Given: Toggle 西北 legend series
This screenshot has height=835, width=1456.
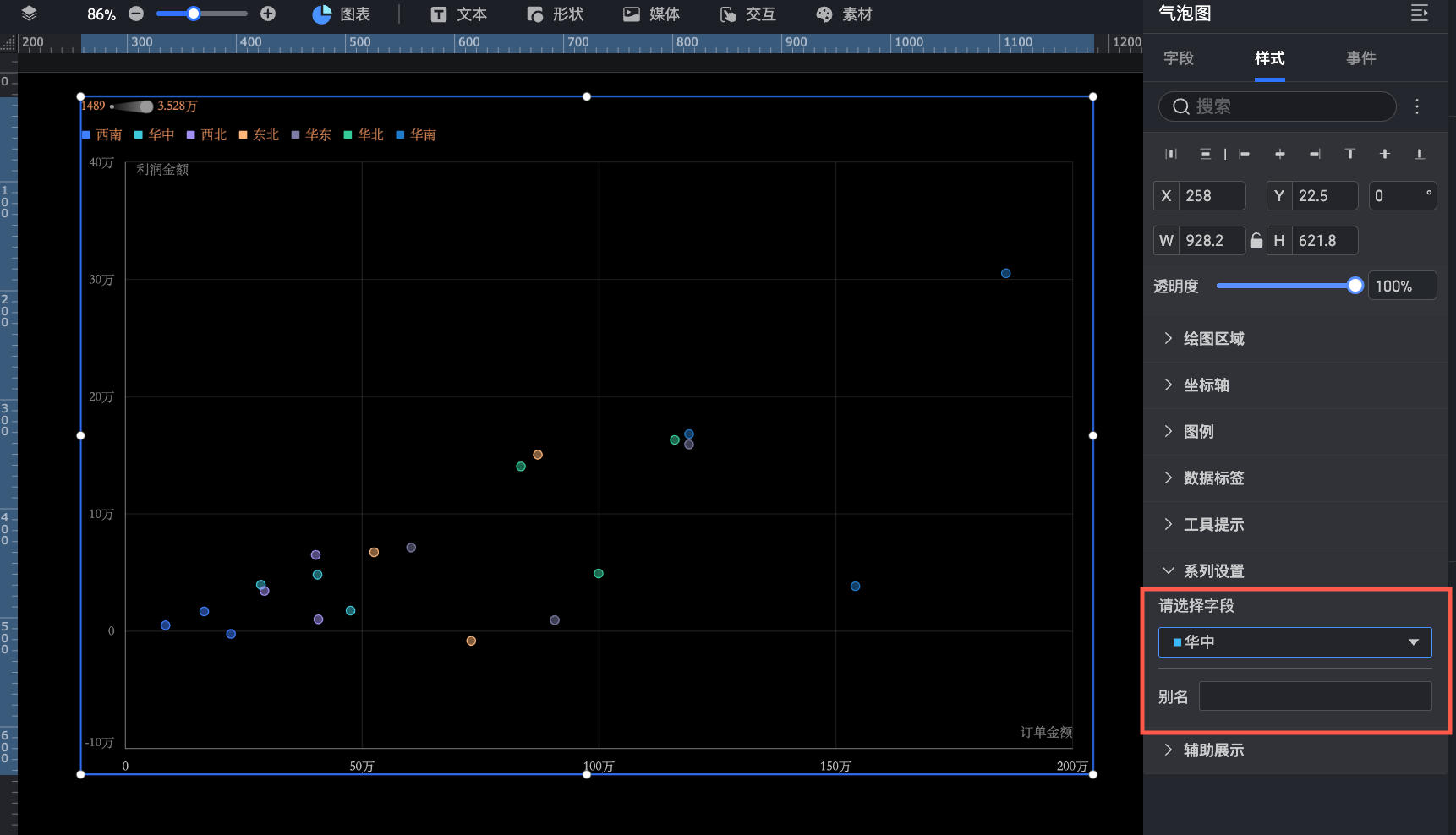Looking at the screenshot, I should tap(206, 135).
